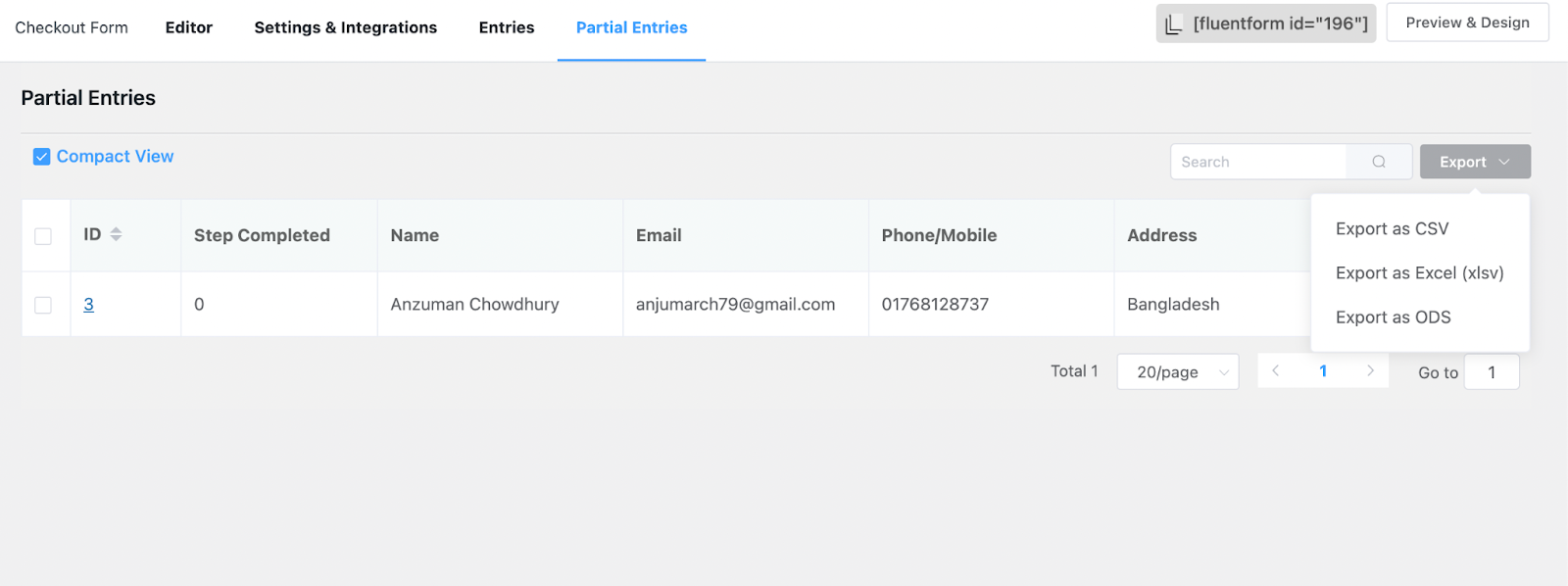
Task: Click the shortcode copy icon
Action: coord(1173,24)
